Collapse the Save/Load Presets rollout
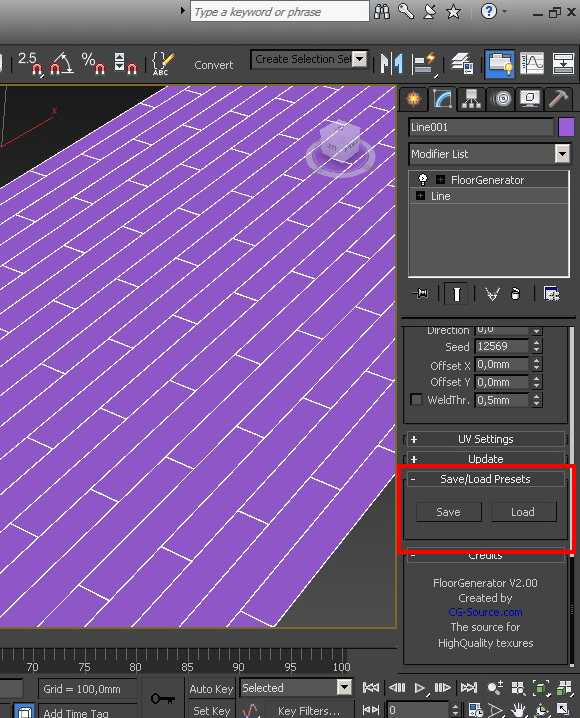 click(x=485, y=479)
